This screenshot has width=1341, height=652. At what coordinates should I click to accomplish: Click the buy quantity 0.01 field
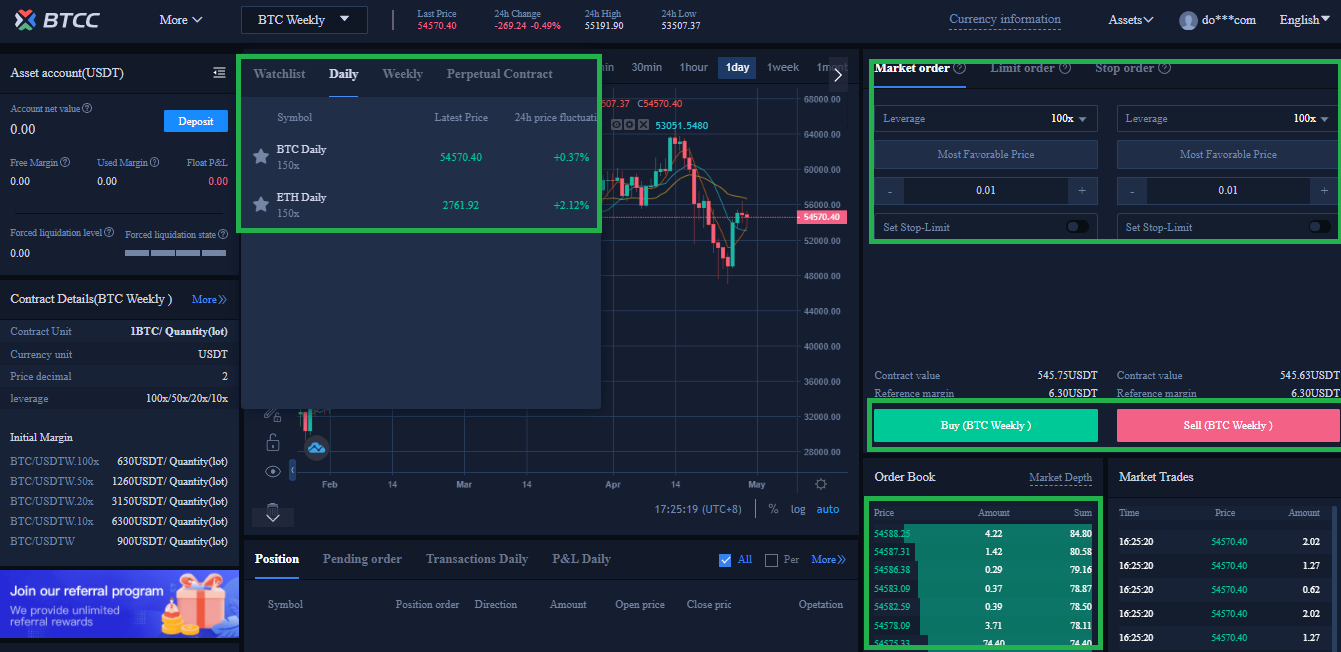[x=986, y=191]
